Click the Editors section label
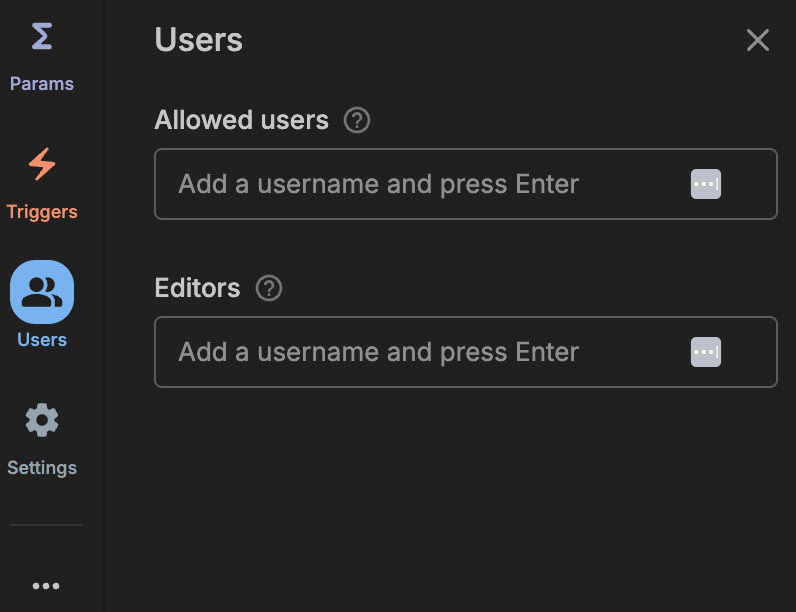Viewport: 796px width, 612px height. pyautogui.click(x=197, y=288)
